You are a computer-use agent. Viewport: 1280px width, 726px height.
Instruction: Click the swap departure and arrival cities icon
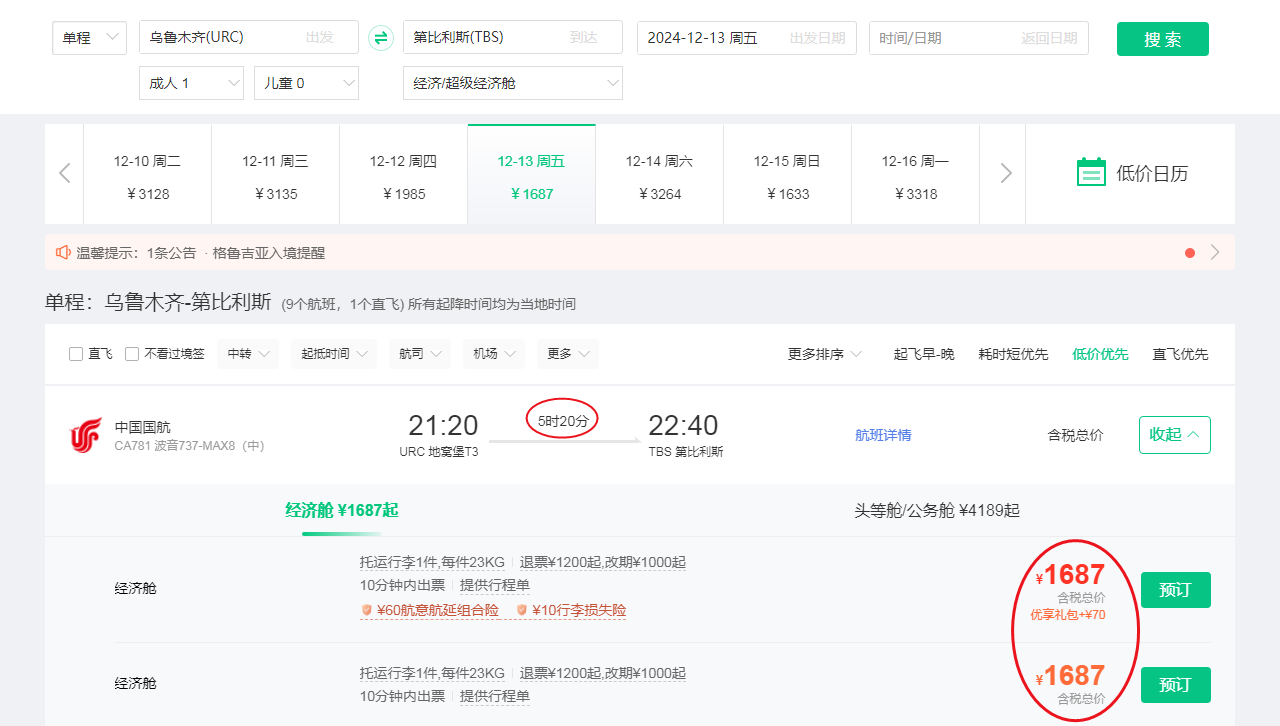(x=381, y=37)
